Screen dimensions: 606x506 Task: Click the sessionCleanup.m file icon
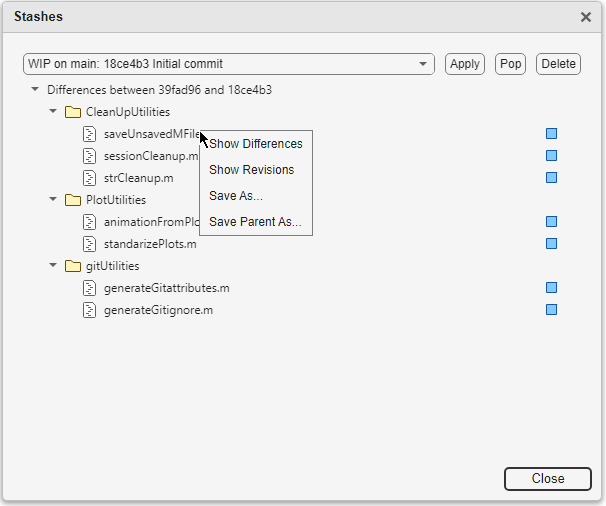coord(91,156)
